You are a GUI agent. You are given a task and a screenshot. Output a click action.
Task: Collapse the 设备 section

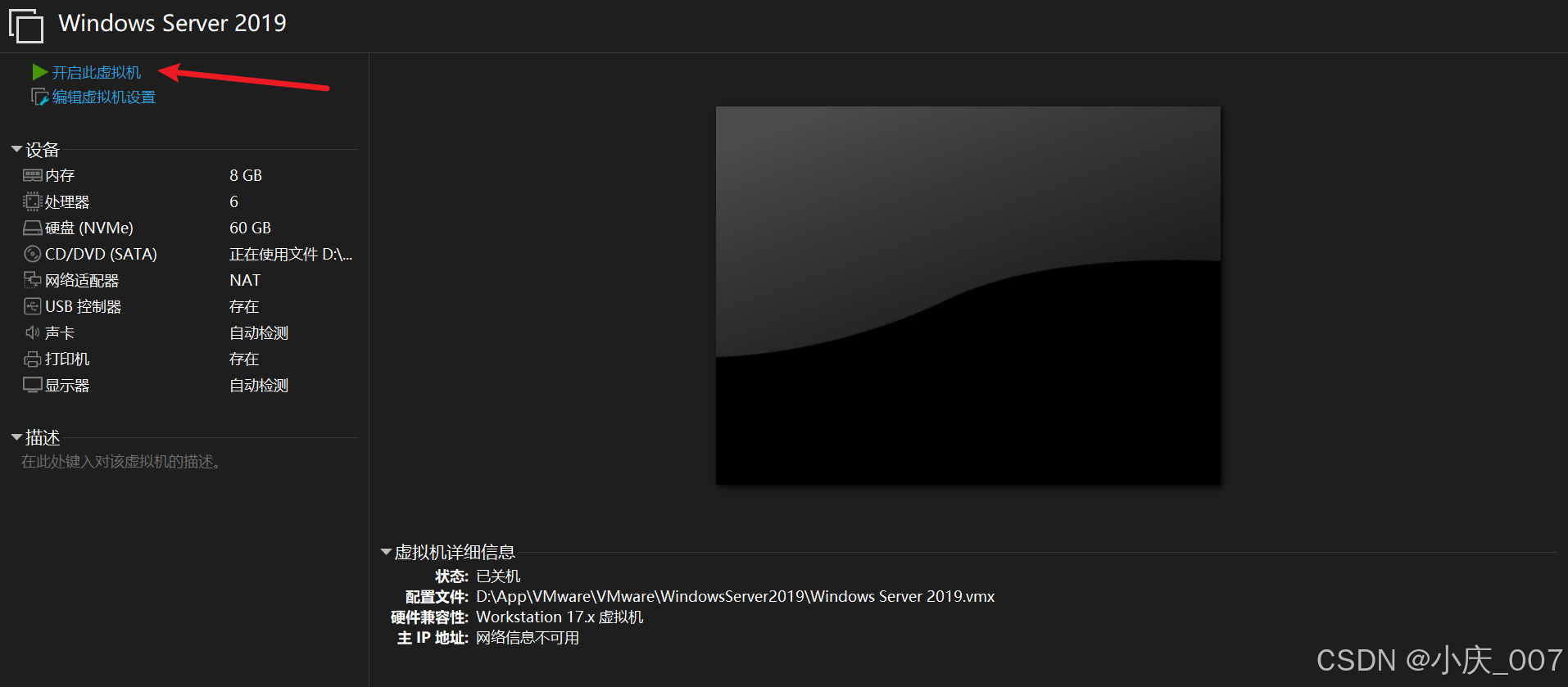click(x=16, y=149)
